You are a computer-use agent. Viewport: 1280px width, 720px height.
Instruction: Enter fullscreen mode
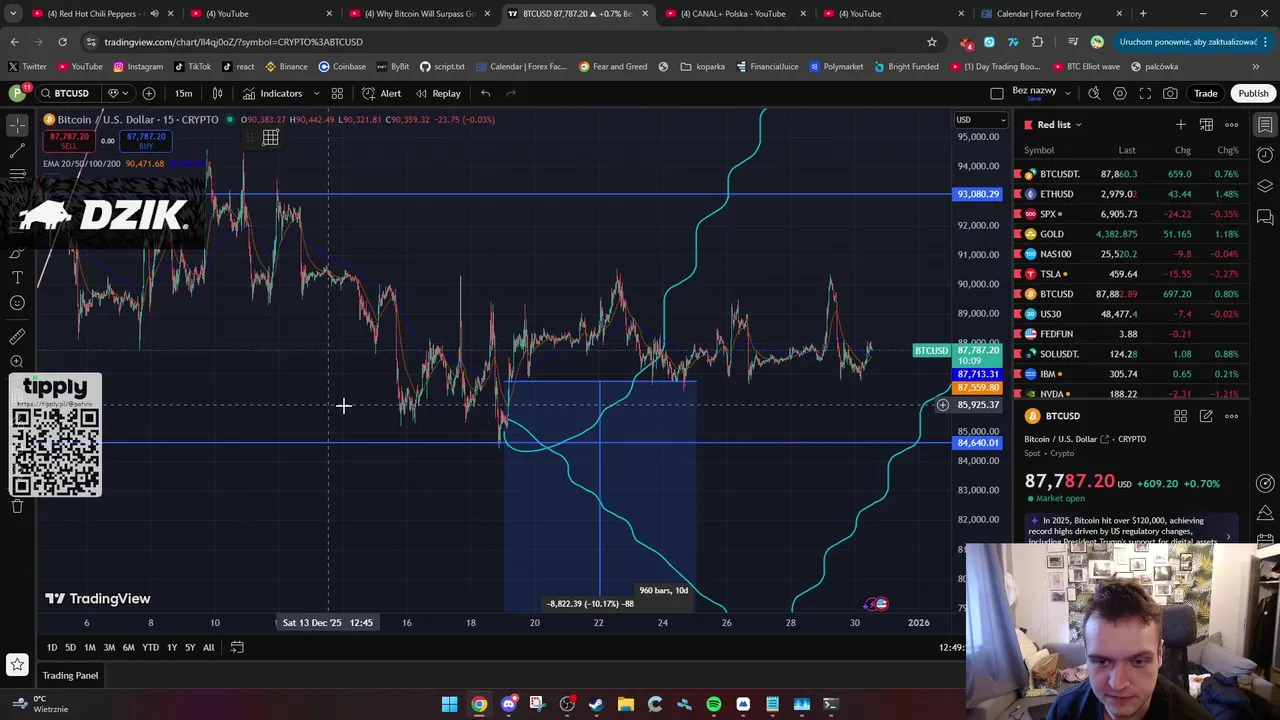click(1145, 93)
